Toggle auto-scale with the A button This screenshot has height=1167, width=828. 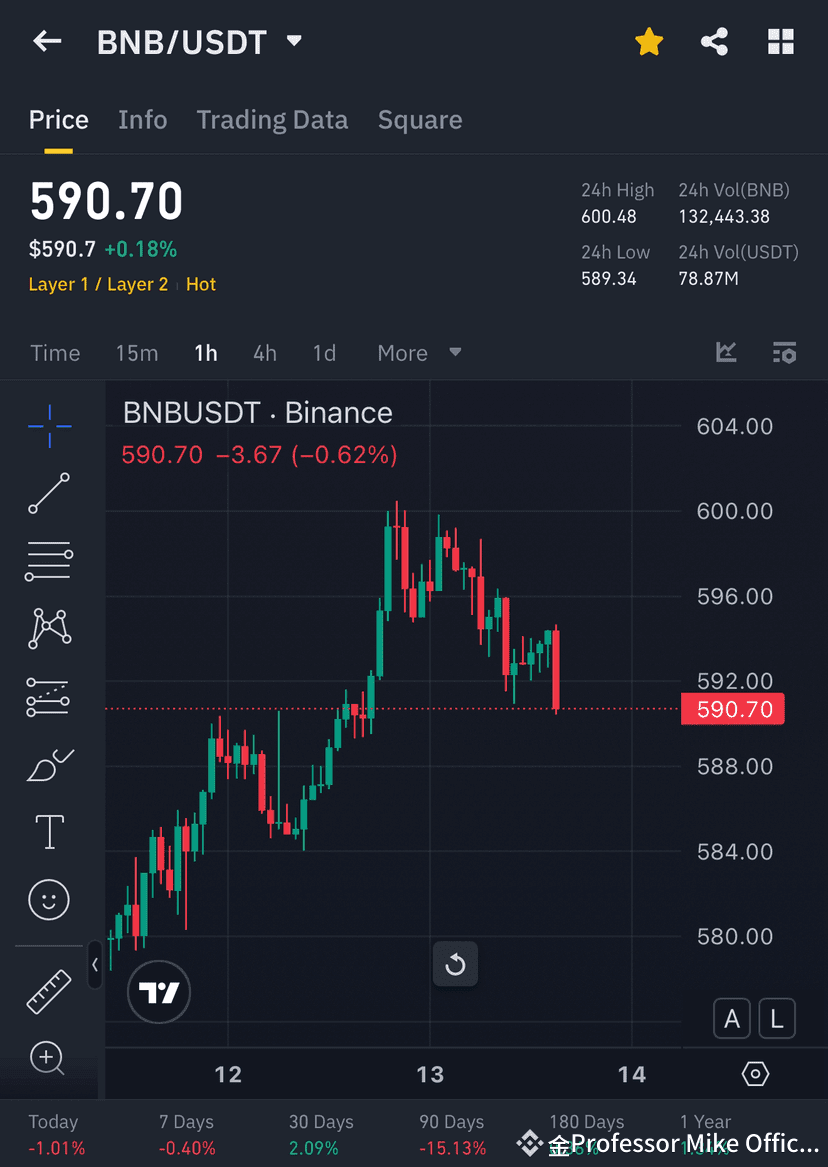pos(731,1018)
